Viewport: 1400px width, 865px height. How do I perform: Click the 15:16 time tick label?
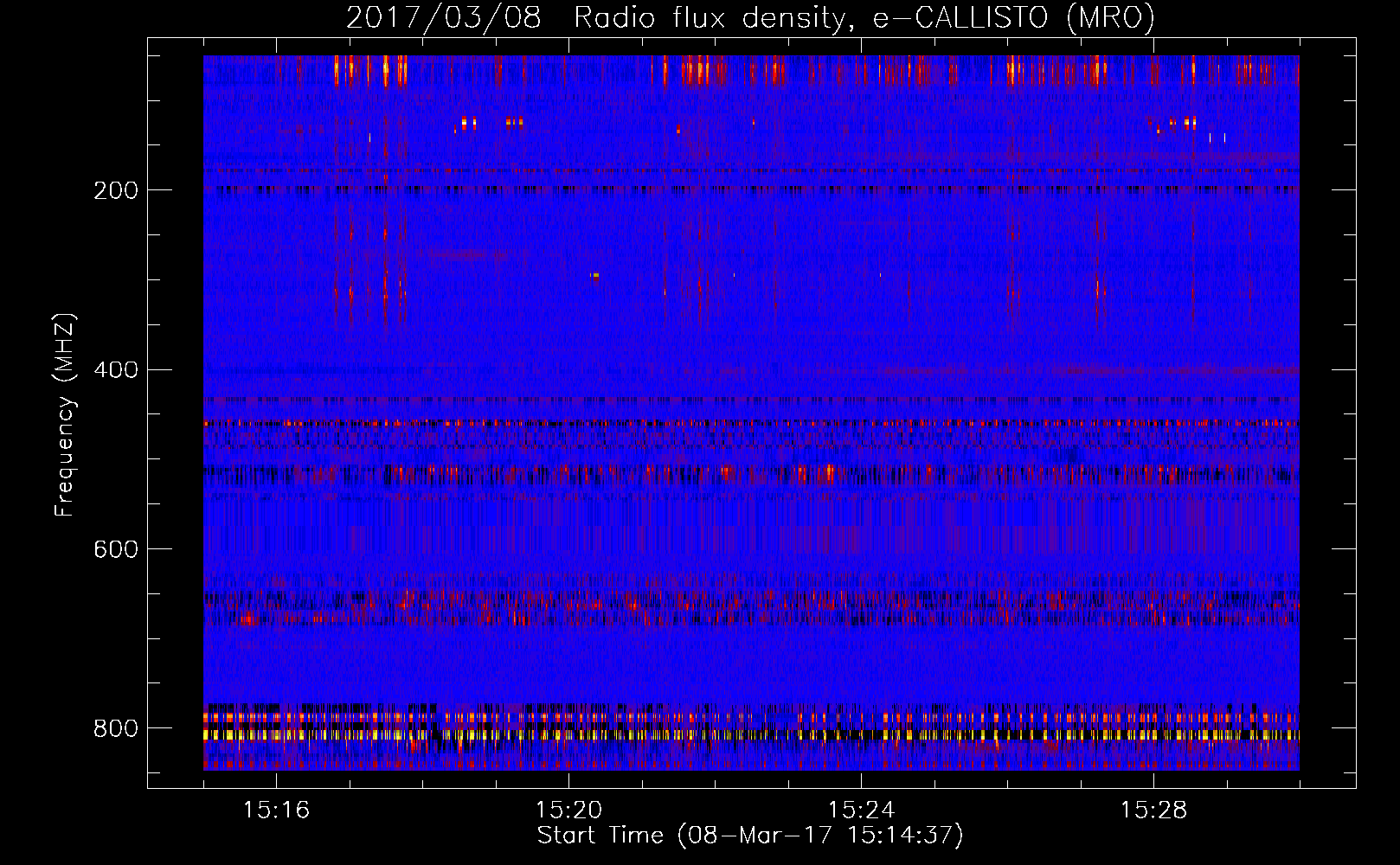click(276, 810)
